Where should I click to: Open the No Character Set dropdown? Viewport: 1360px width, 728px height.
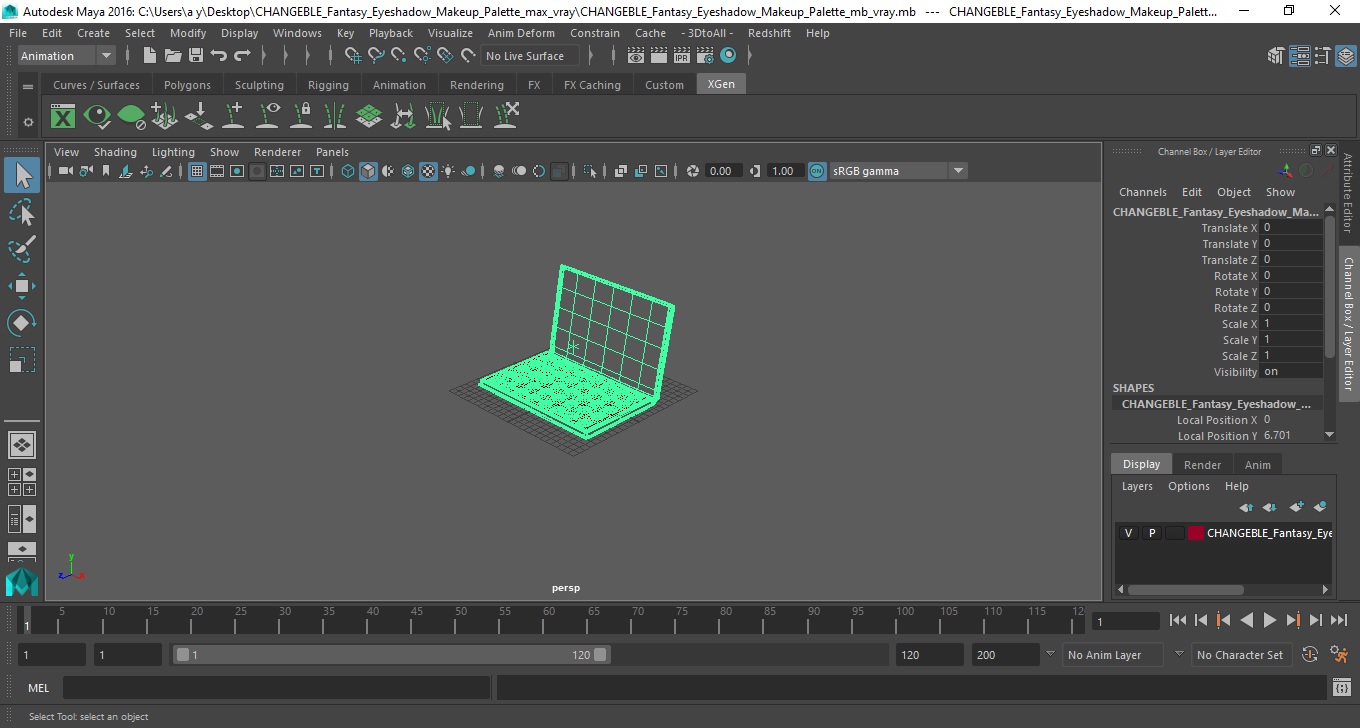tap(1241, 655)
